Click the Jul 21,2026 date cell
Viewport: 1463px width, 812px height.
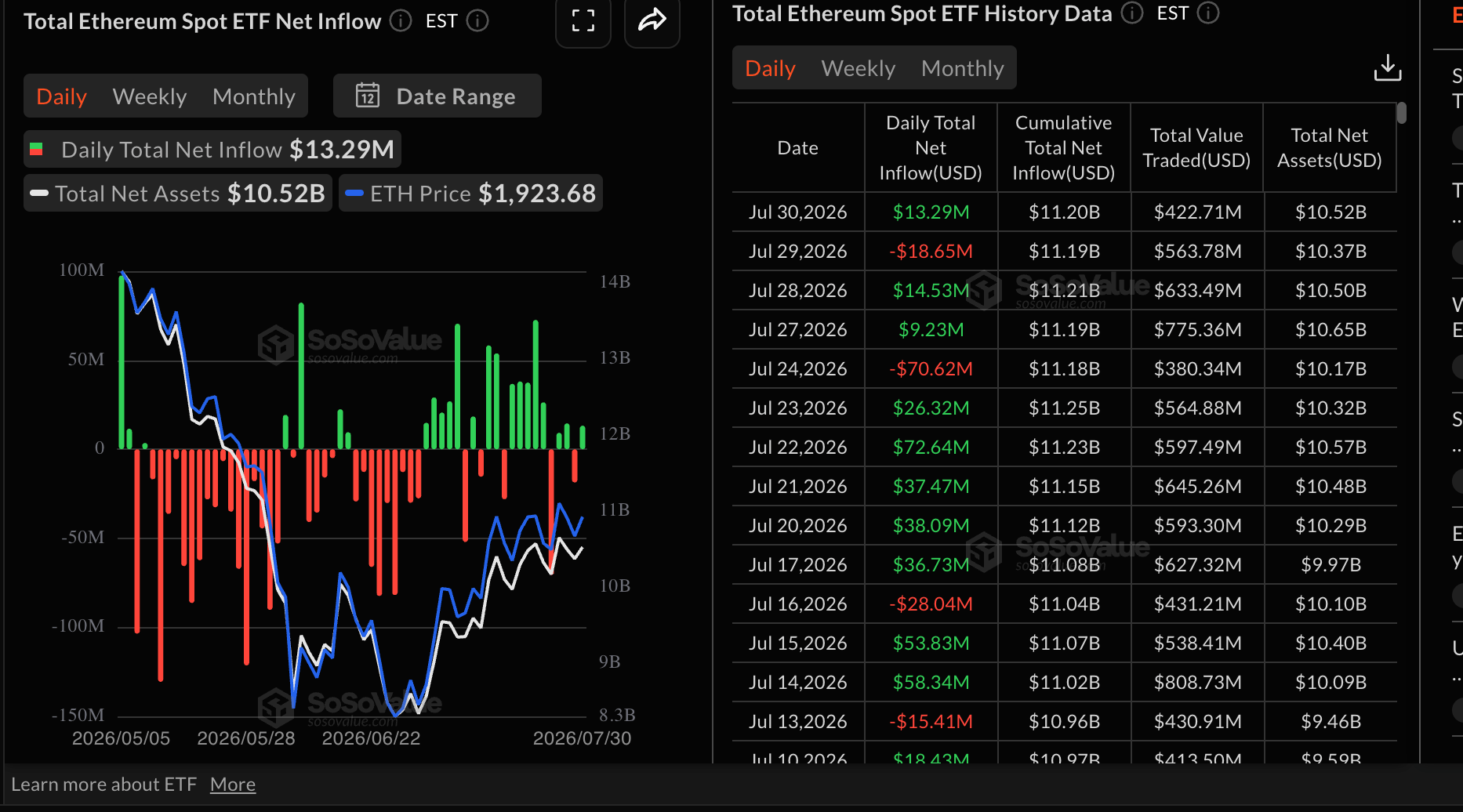click(798, 487)
